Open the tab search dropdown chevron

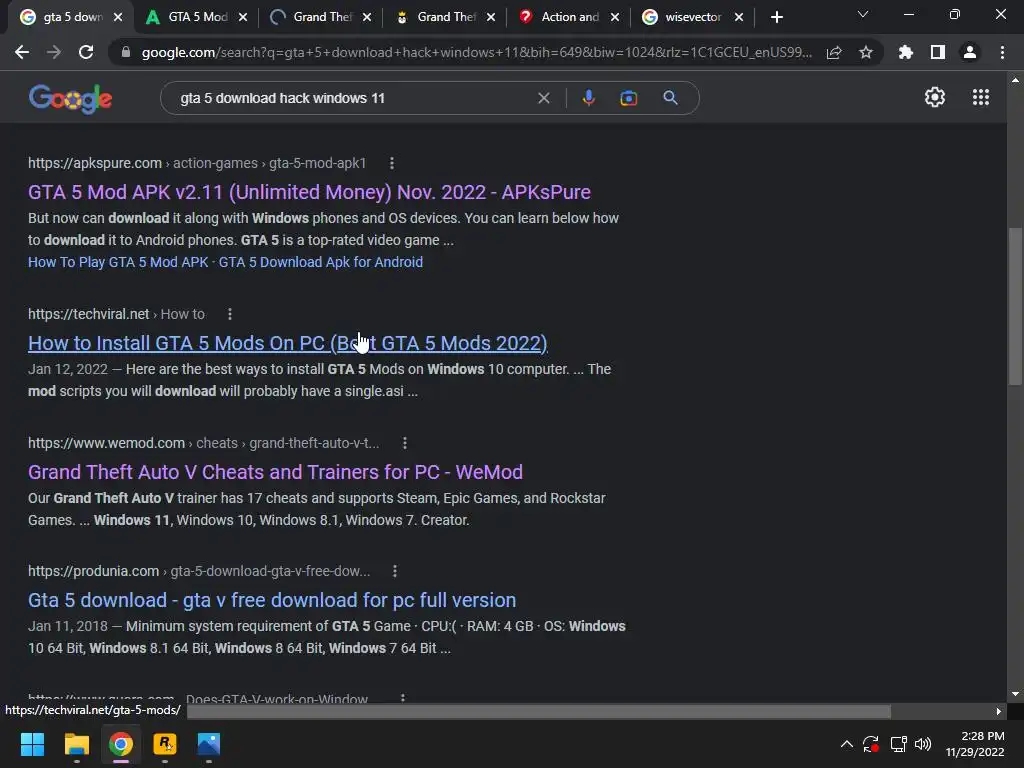coord(863,14)
